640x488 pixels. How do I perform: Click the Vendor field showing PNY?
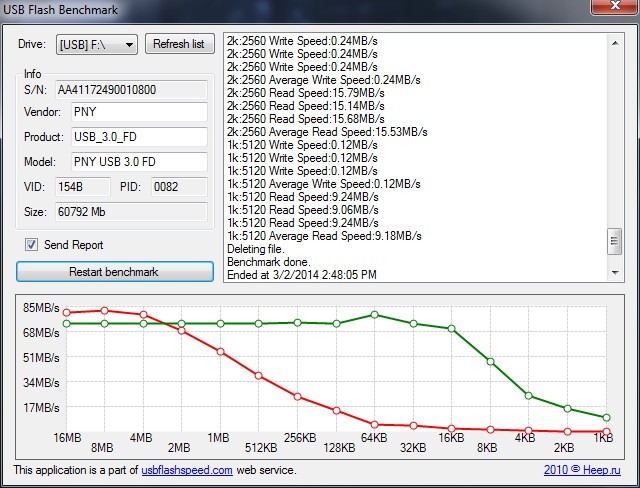tap(140, 112)
